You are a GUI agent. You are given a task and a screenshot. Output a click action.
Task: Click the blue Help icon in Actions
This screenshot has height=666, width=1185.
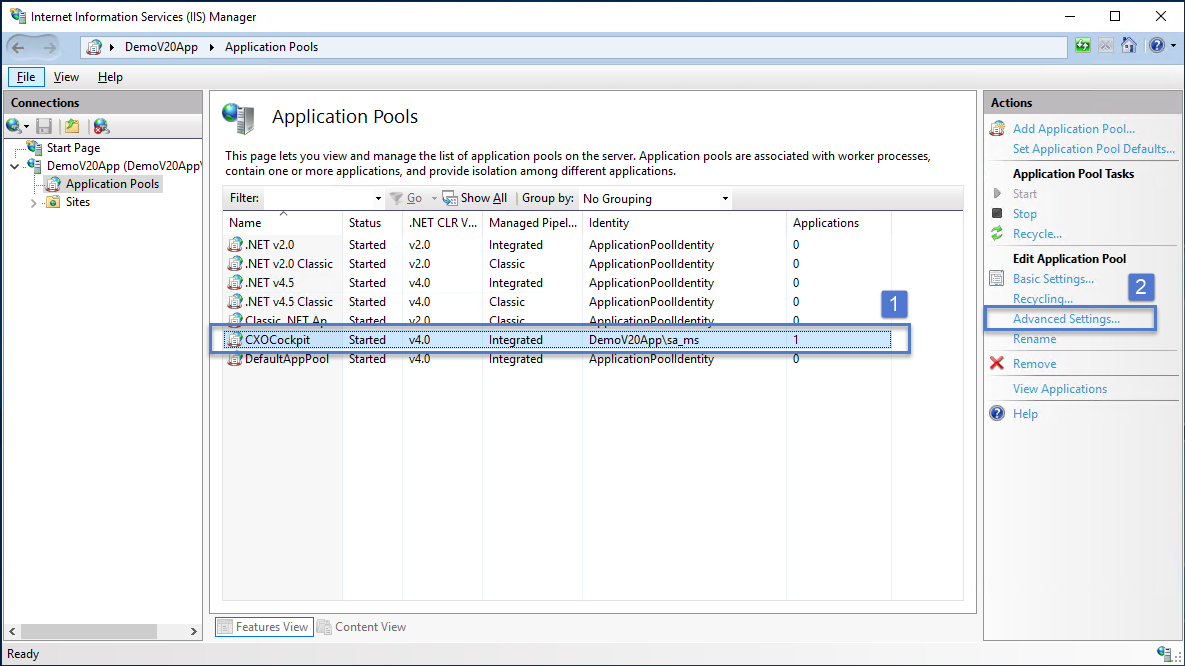pyautogui.click(x=997, y=414)
